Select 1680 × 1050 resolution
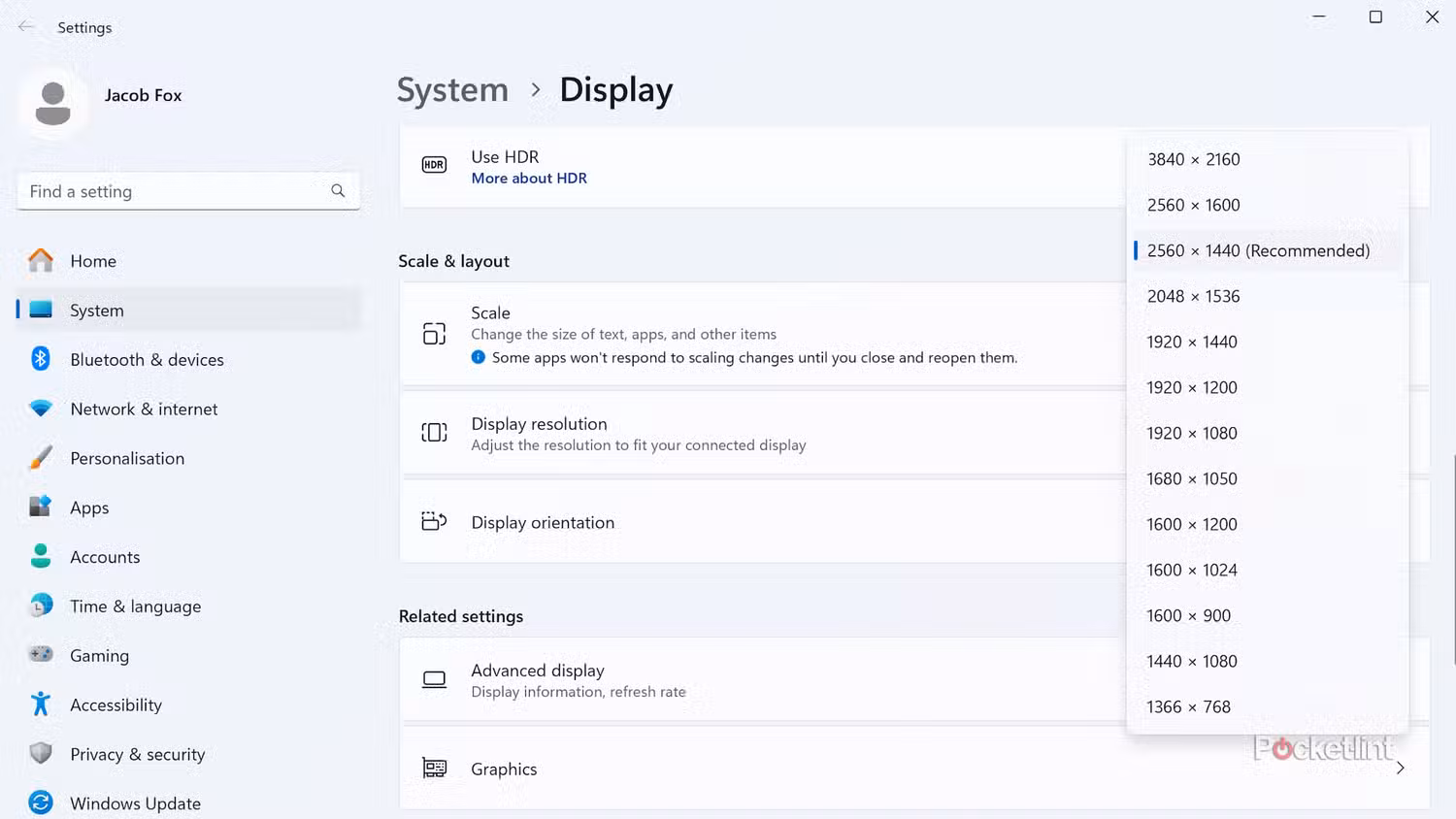This screenshot has width=1456, height=819. pos(1267,478)
